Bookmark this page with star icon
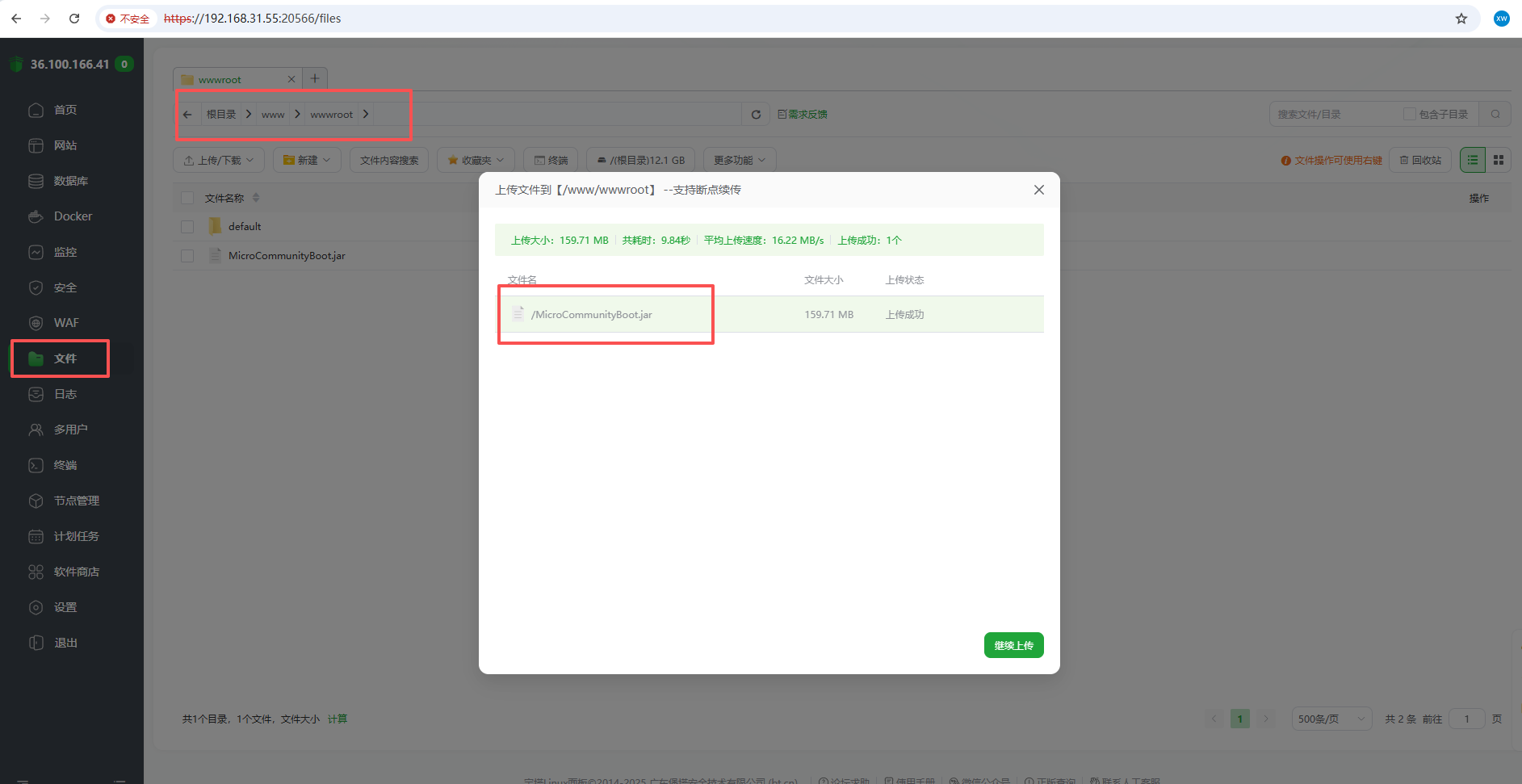The width and height of the screenshot is (1522, 784). 1461,19
